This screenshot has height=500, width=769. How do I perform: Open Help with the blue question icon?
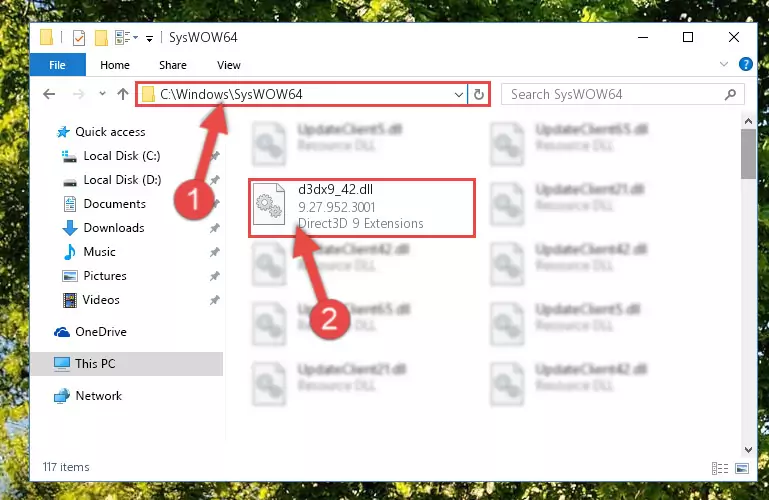[745, 64]
